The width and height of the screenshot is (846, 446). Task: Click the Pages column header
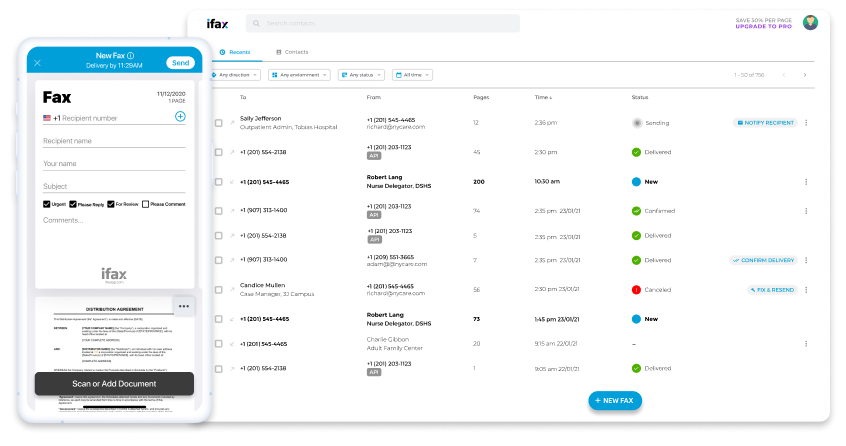481,97
